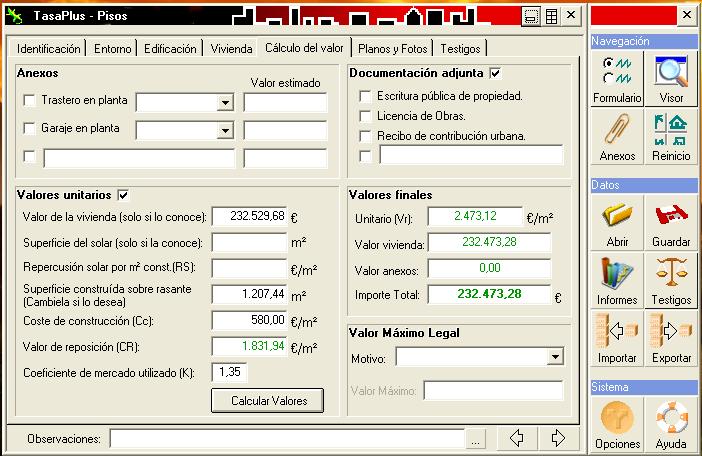Switch to Planos y Fotos tab
Screen dimensions: 702x456
point(393,49)
